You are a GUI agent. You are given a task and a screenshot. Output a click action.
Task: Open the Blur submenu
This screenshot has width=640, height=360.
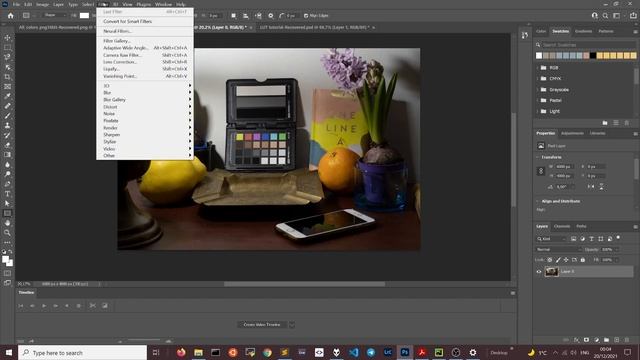144,93
